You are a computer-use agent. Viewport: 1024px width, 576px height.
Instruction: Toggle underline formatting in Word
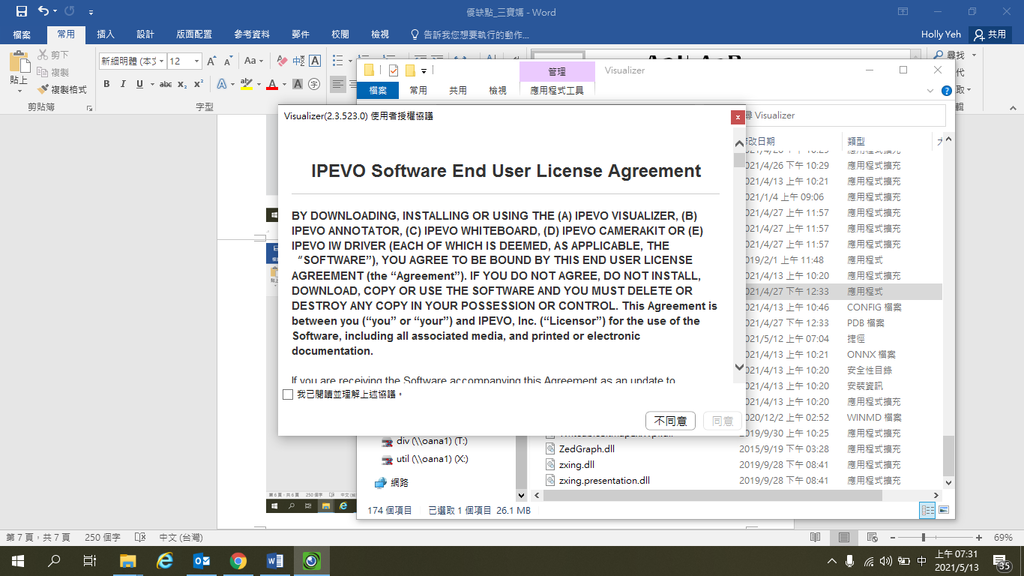(x=139, y=84)
